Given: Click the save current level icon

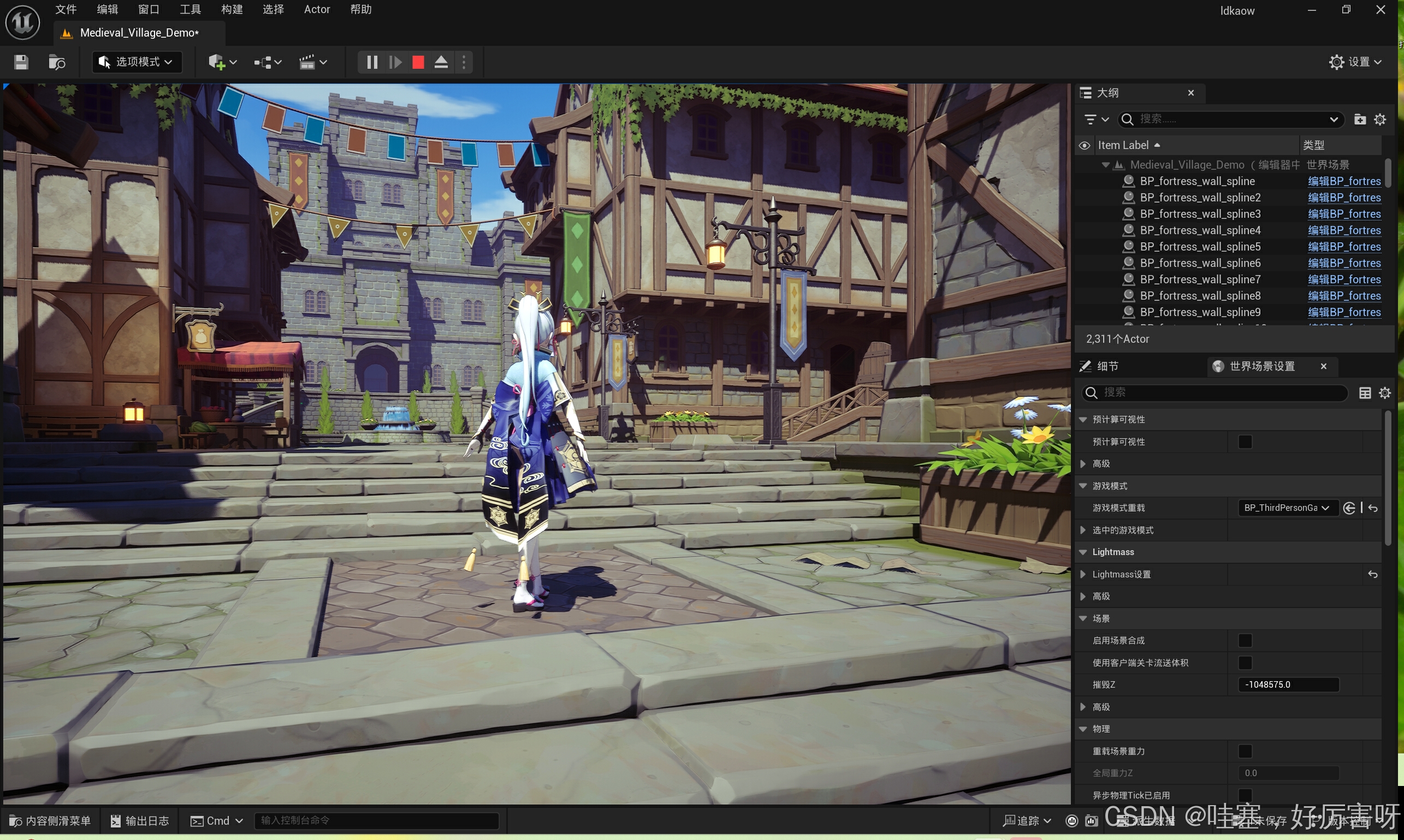Looking at the screenshot, I should pyautogui.click(x=21, y=62).
